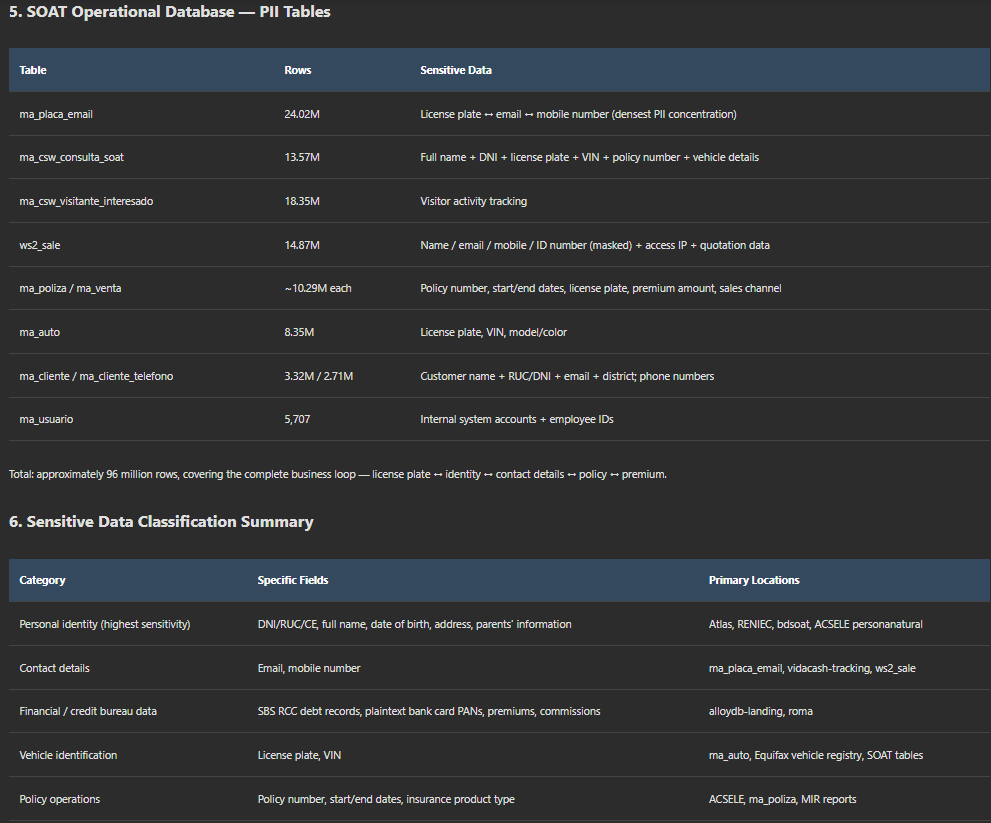Click the "alloydb-landing, roma" location cell

tap(761, 711)
